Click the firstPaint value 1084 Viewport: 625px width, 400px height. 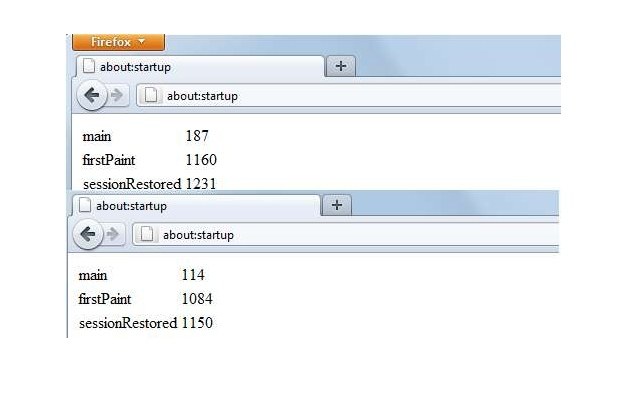click(197, 299)
